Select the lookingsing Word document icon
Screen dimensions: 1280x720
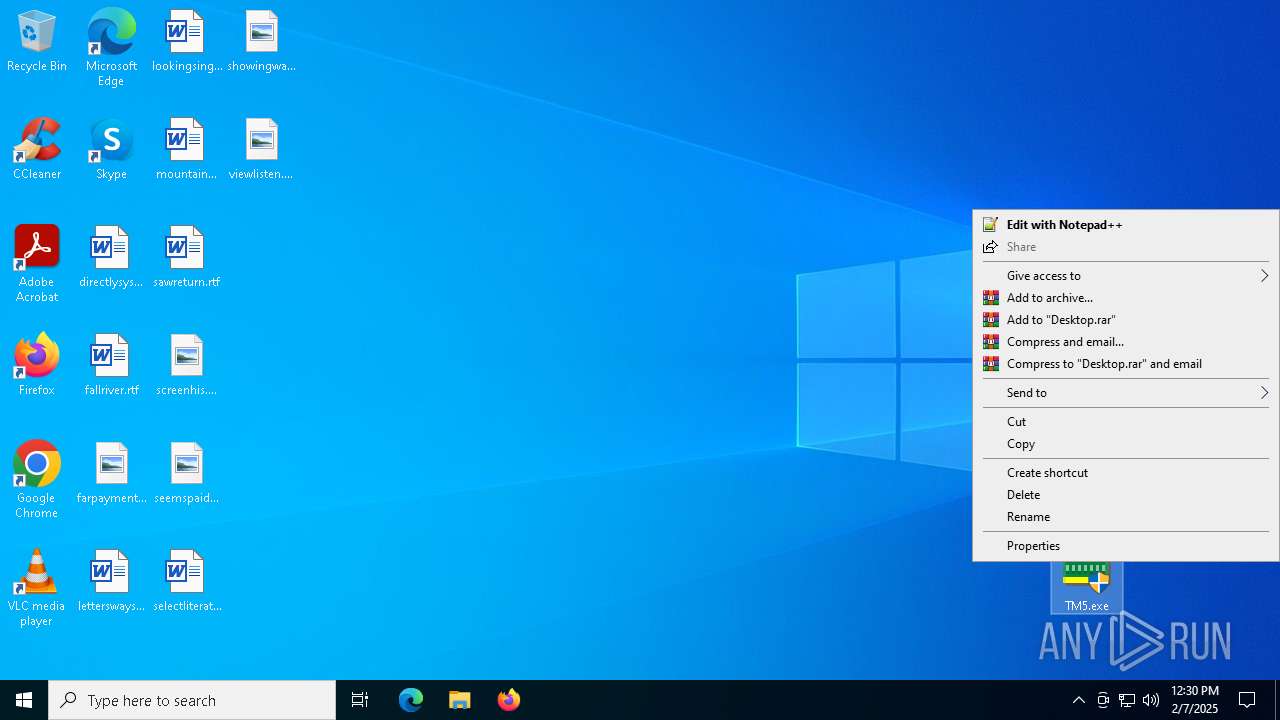coord(186,41)
